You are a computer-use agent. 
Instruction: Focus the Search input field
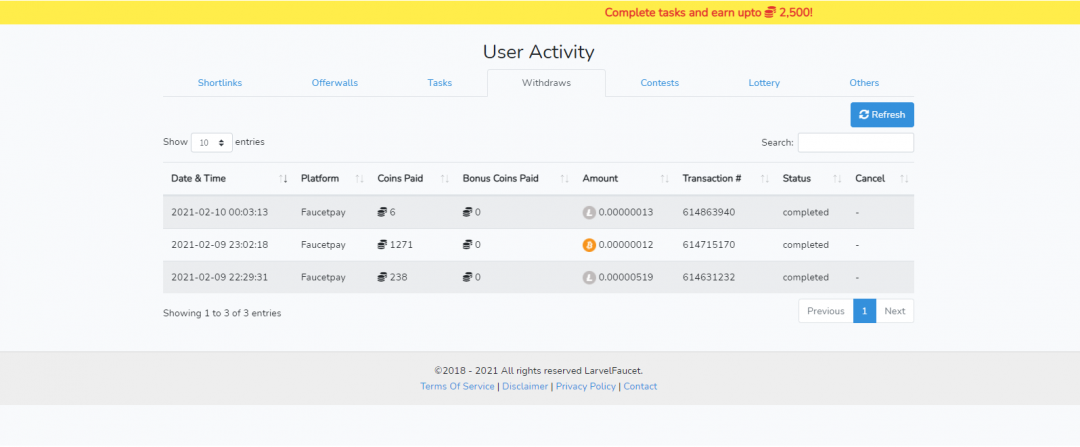click(x=855, y=143)
